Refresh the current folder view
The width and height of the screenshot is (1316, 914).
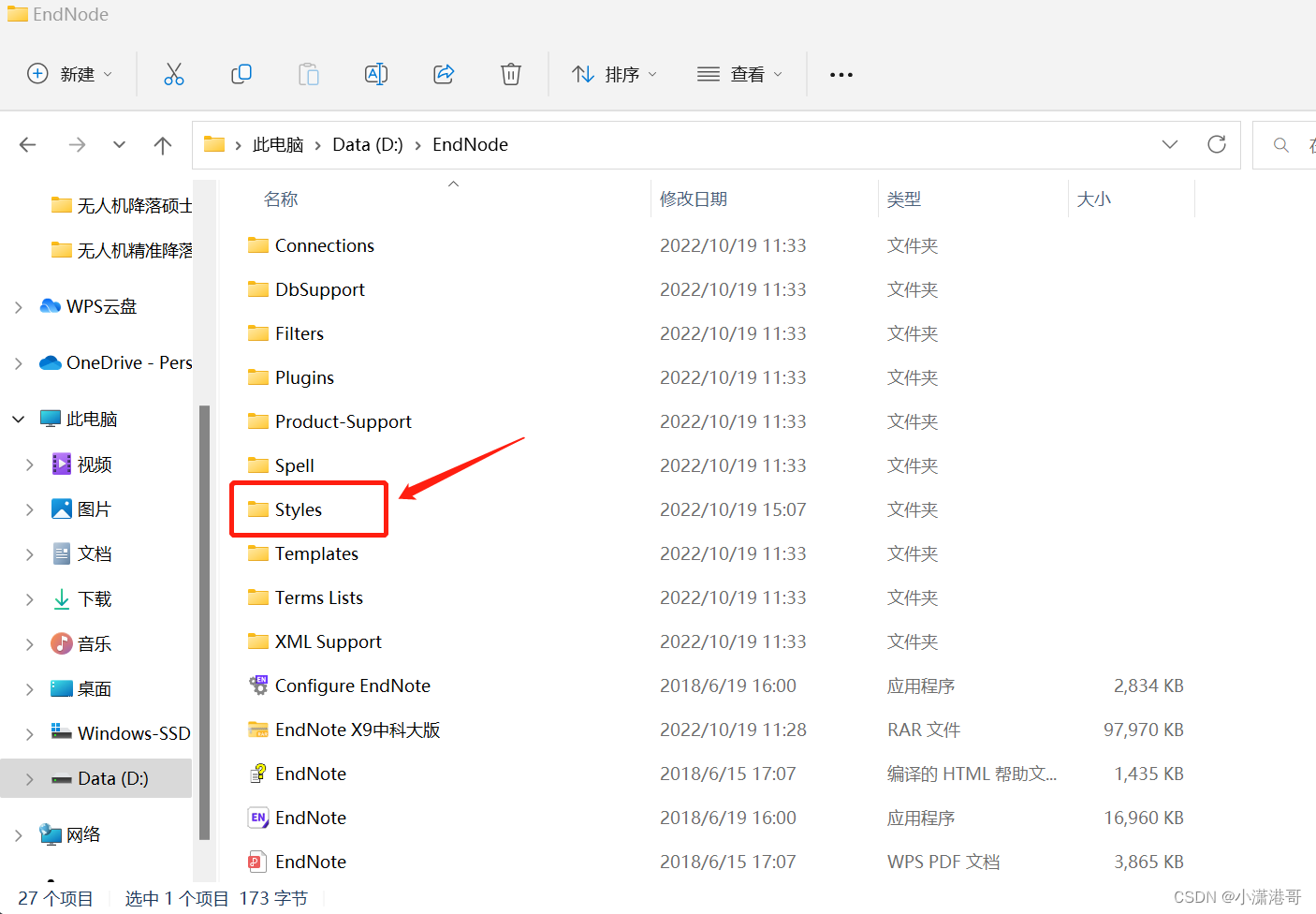[x=1217, y=144]
